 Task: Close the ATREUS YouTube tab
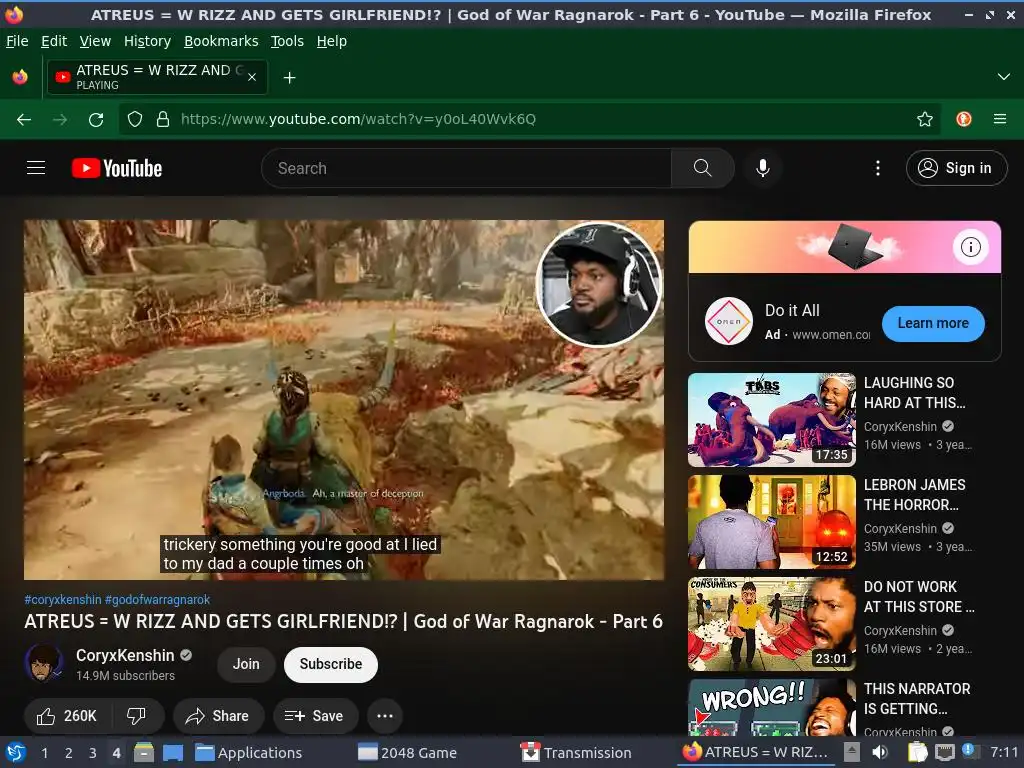click(252, 77)
